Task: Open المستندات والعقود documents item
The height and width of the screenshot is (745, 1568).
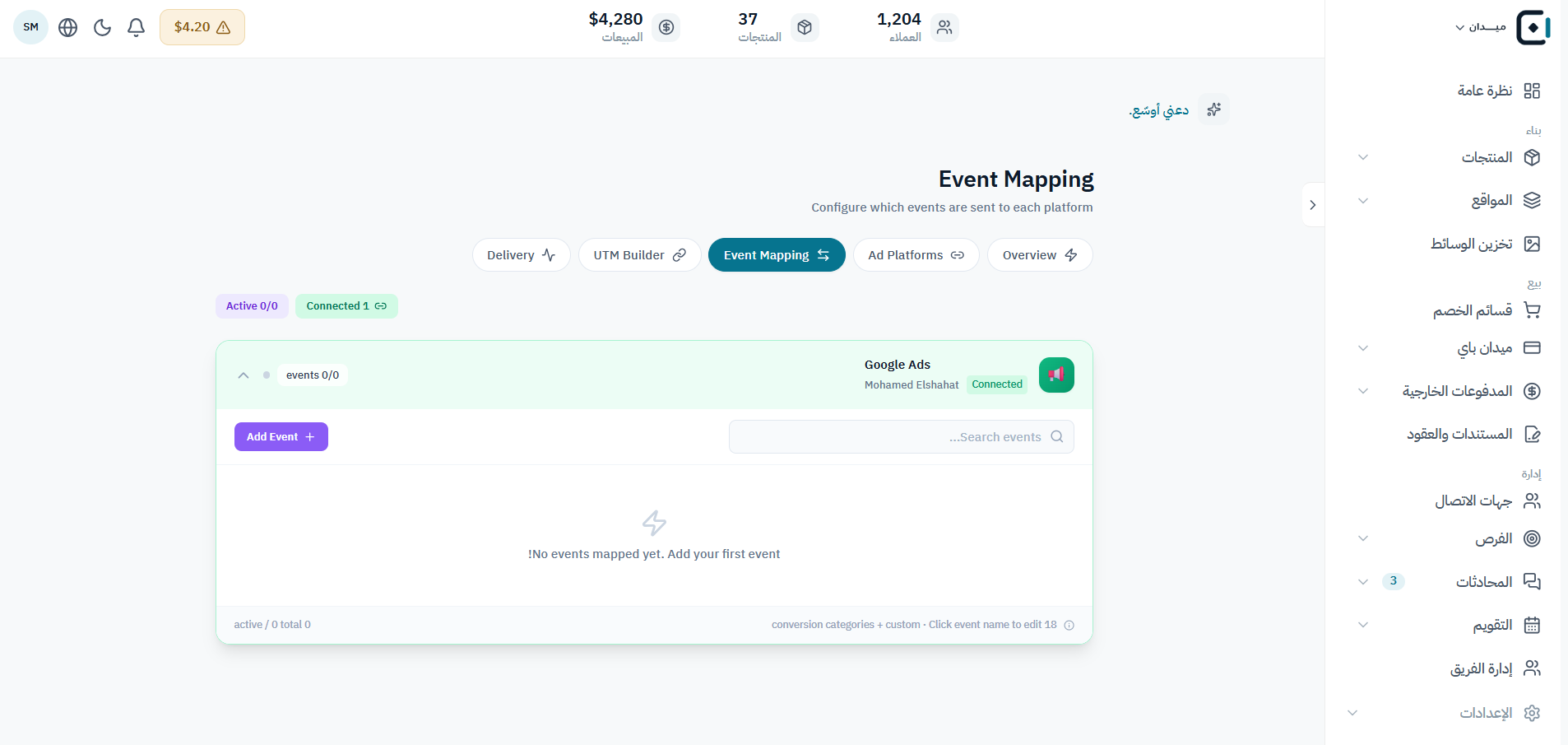Action: pyautogui.click(x=1473, y=434)
